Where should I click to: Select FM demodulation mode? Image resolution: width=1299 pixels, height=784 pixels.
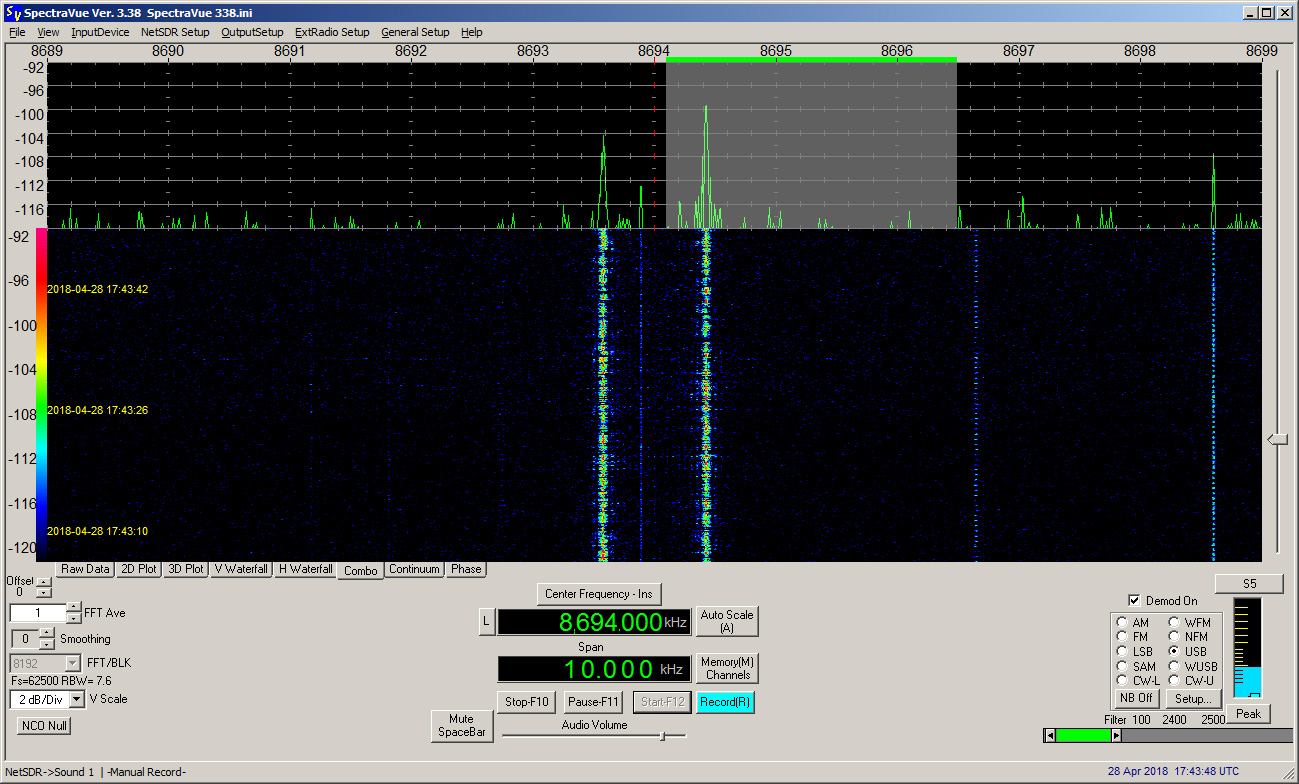click(1122, 636)
